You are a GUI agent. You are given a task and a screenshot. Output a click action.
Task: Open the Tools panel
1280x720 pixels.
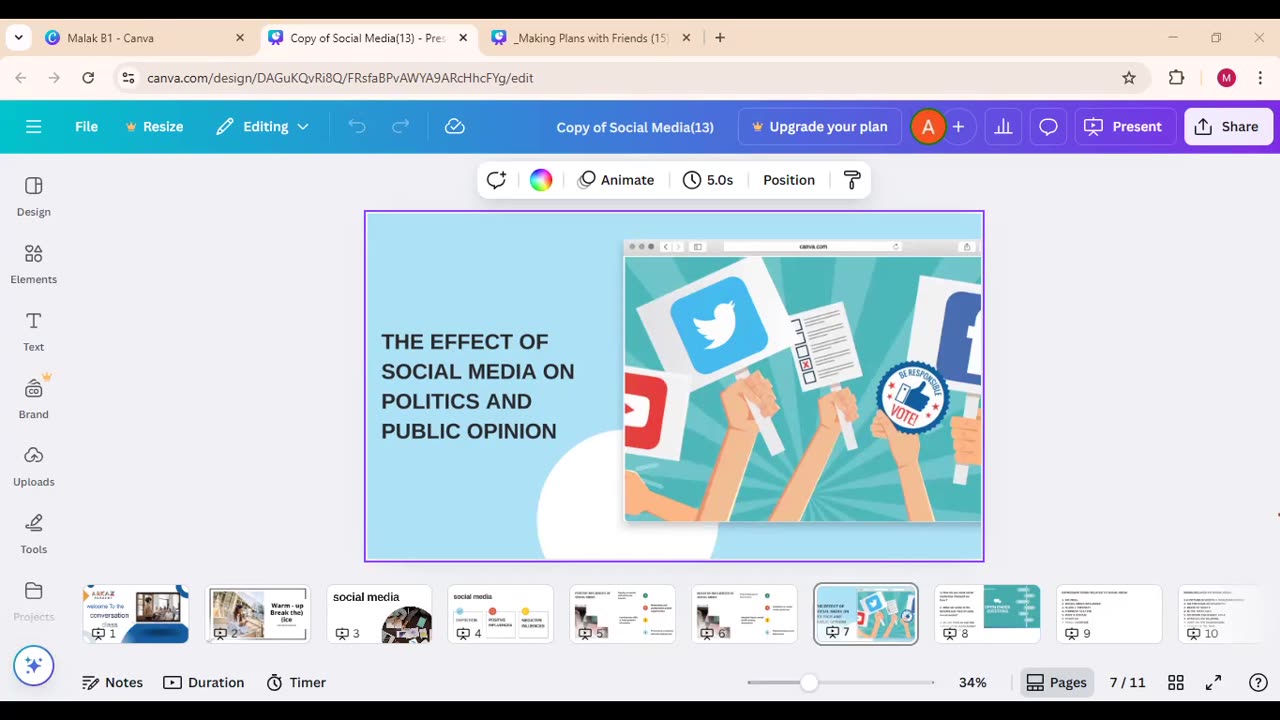(x=33, y=534)
